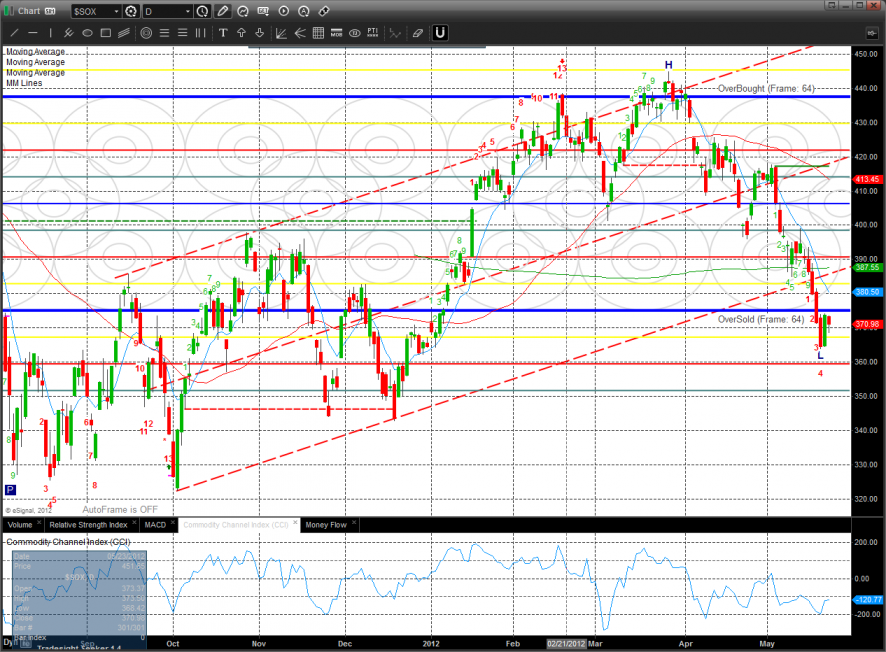This screenshot has height=652, width=886.
Task: Close the Volume tab
Action: click(x=39, y=523)
